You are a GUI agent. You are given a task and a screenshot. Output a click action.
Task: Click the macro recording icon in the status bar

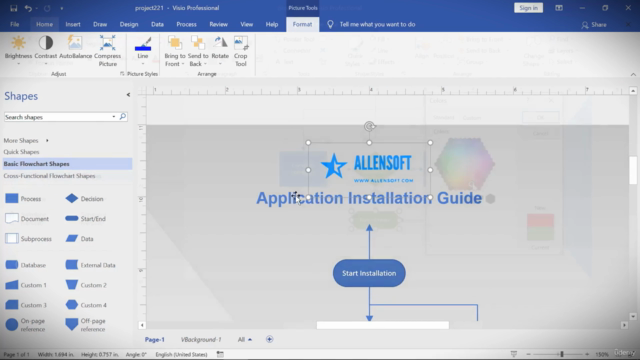click(220, 354)
